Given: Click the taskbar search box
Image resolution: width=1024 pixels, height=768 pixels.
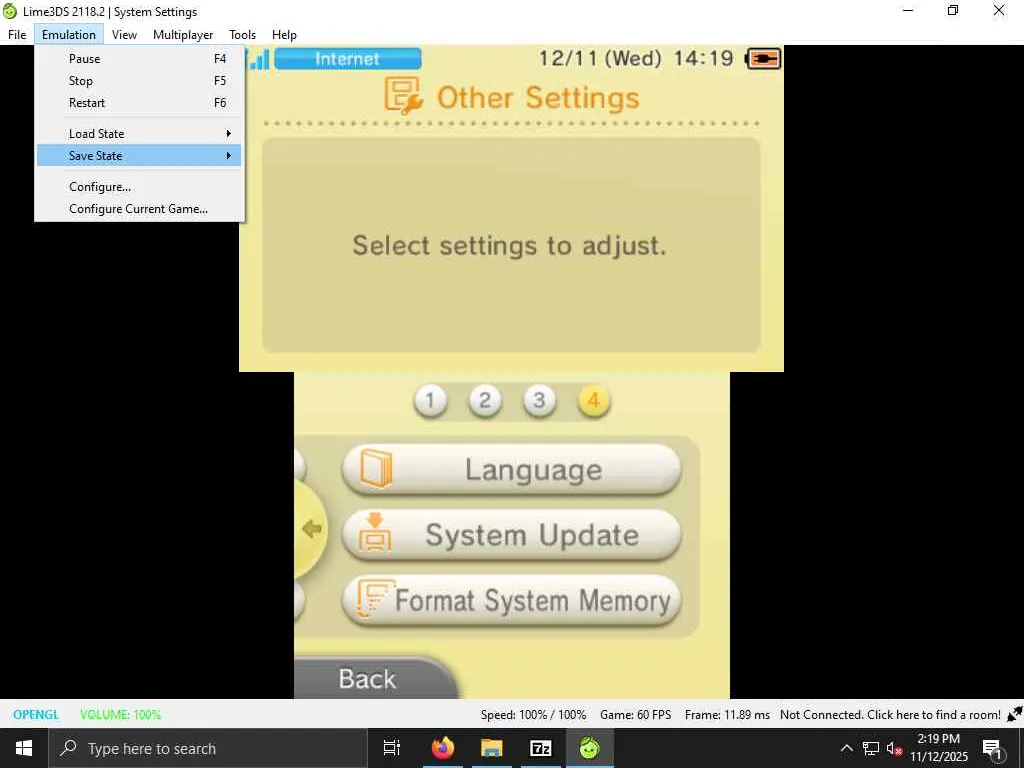Looking at the screenshot, I should (x=208, y=748).
